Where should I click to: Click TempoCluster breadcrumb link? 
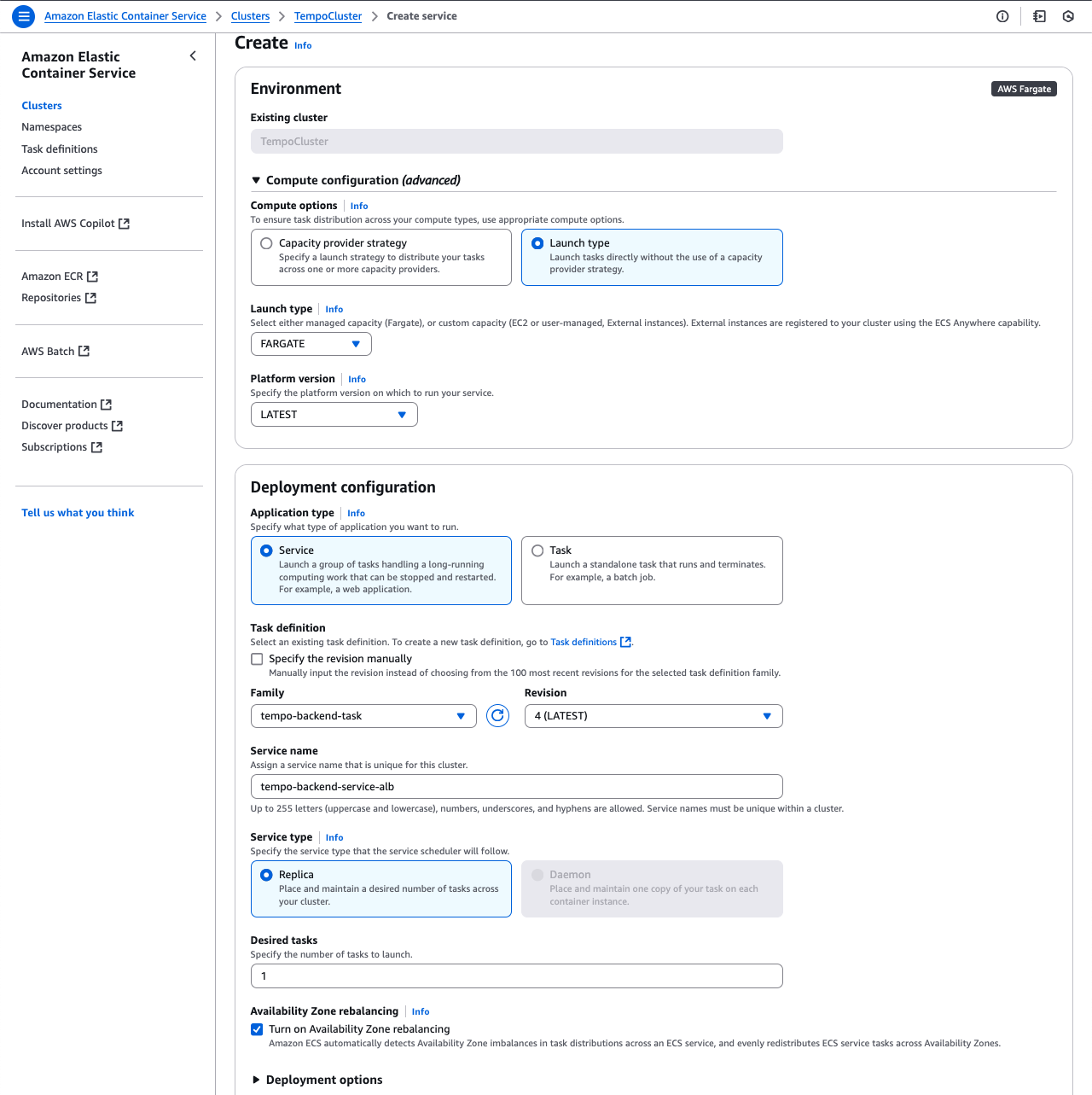328,16
